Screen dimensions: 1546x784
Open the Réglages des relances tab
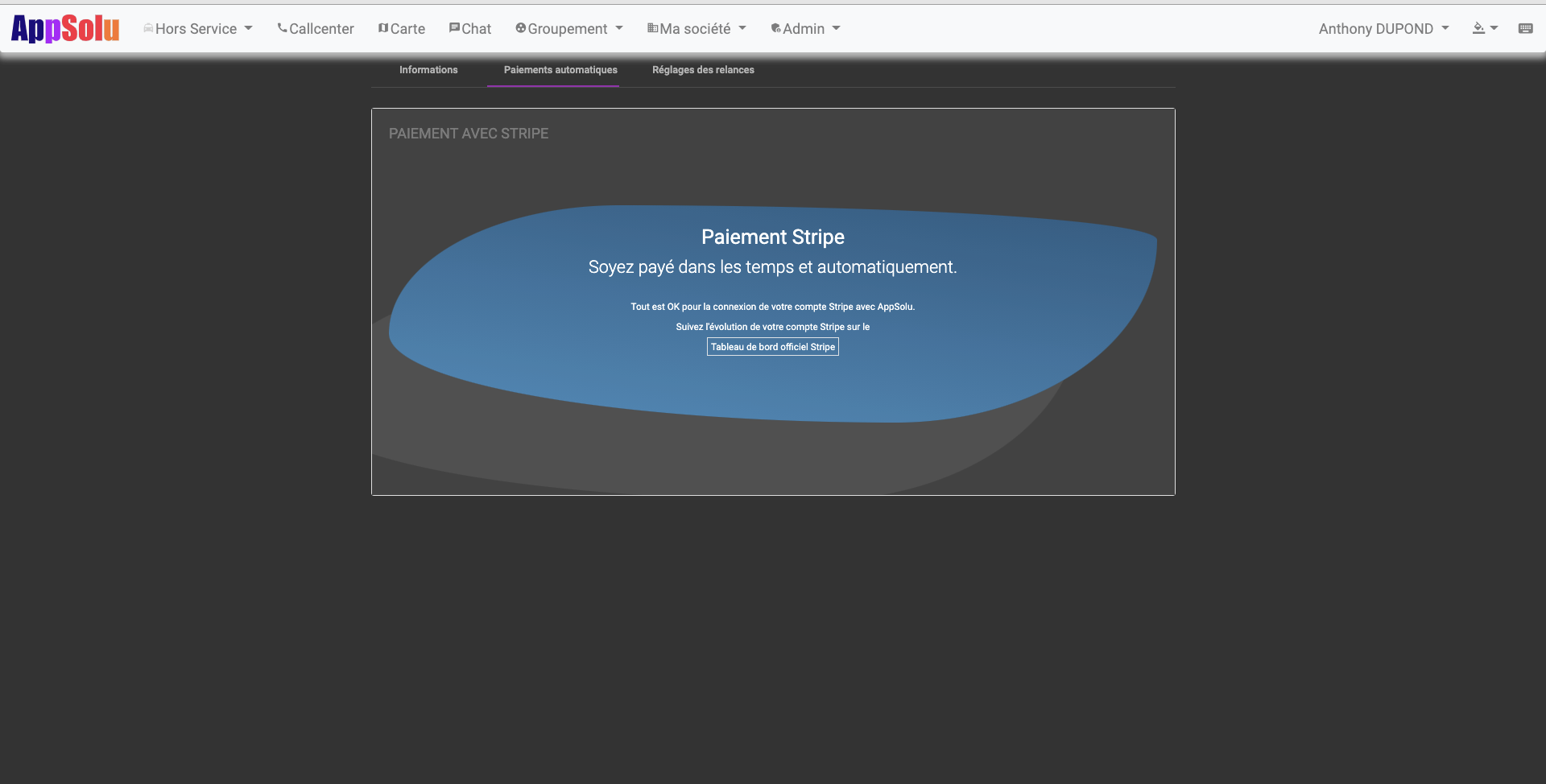click(x=703, y=70)
